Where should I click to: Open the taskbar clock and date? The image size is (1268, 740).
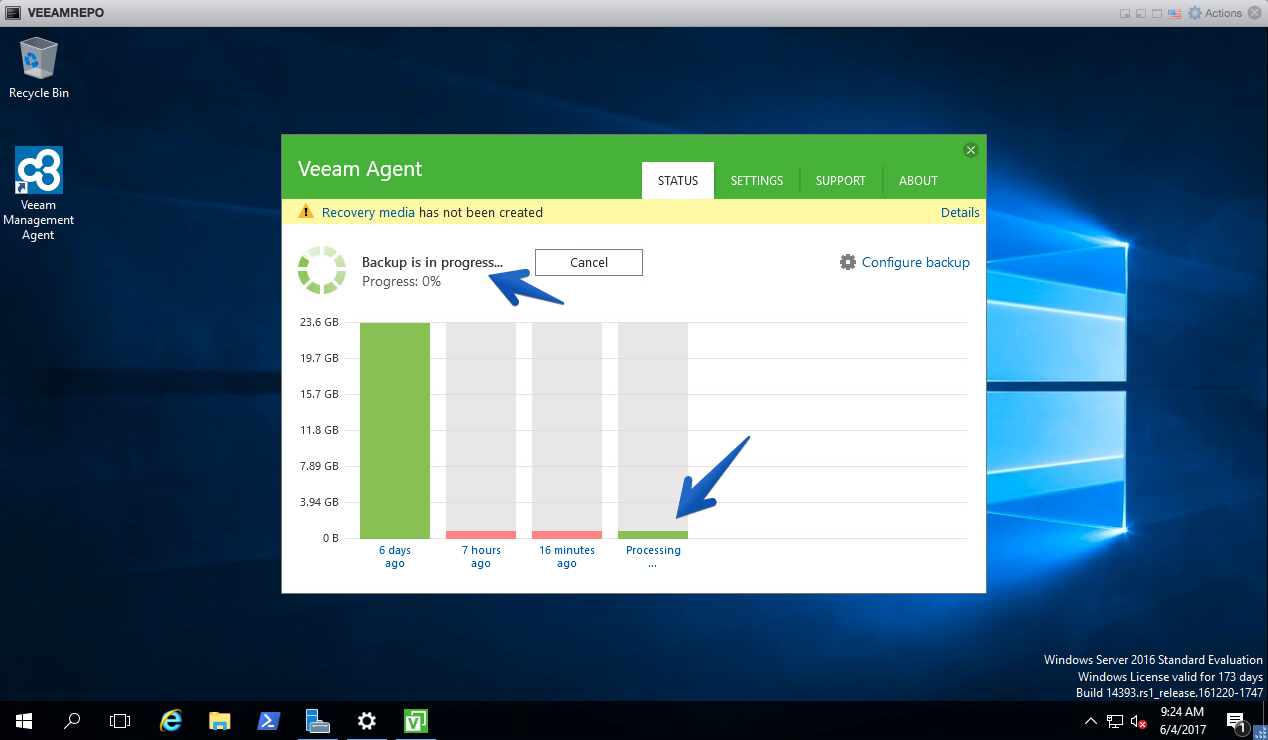pos(1181,720)
